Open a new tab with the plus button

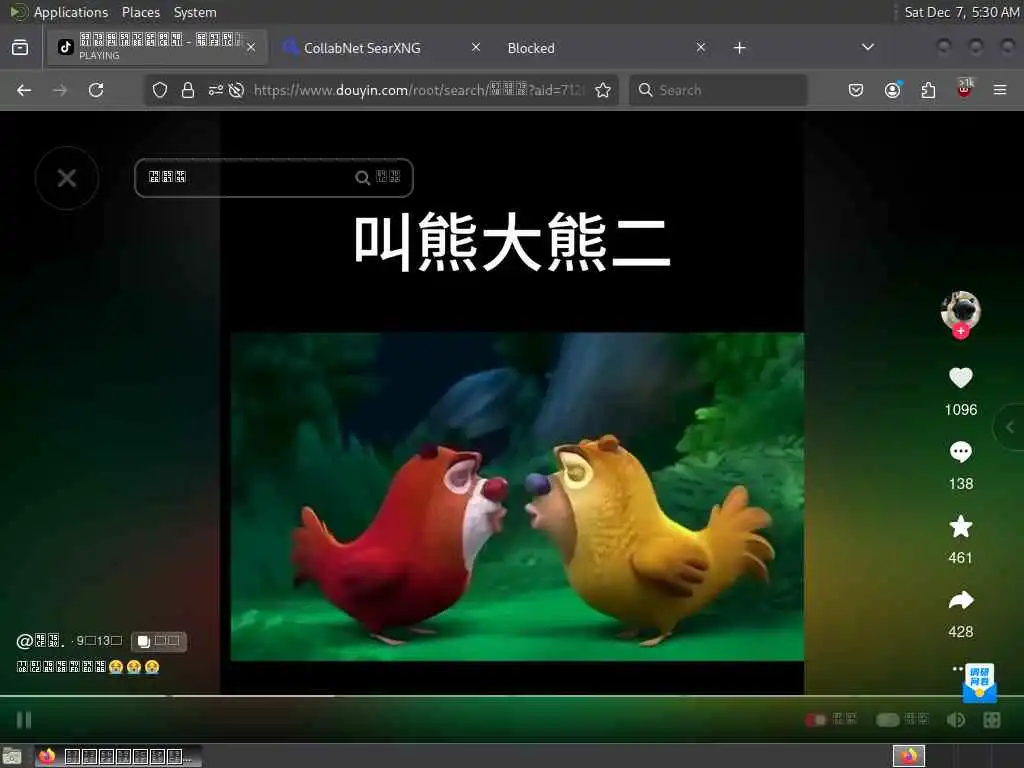pyautogui.click(x=739, y=48)
